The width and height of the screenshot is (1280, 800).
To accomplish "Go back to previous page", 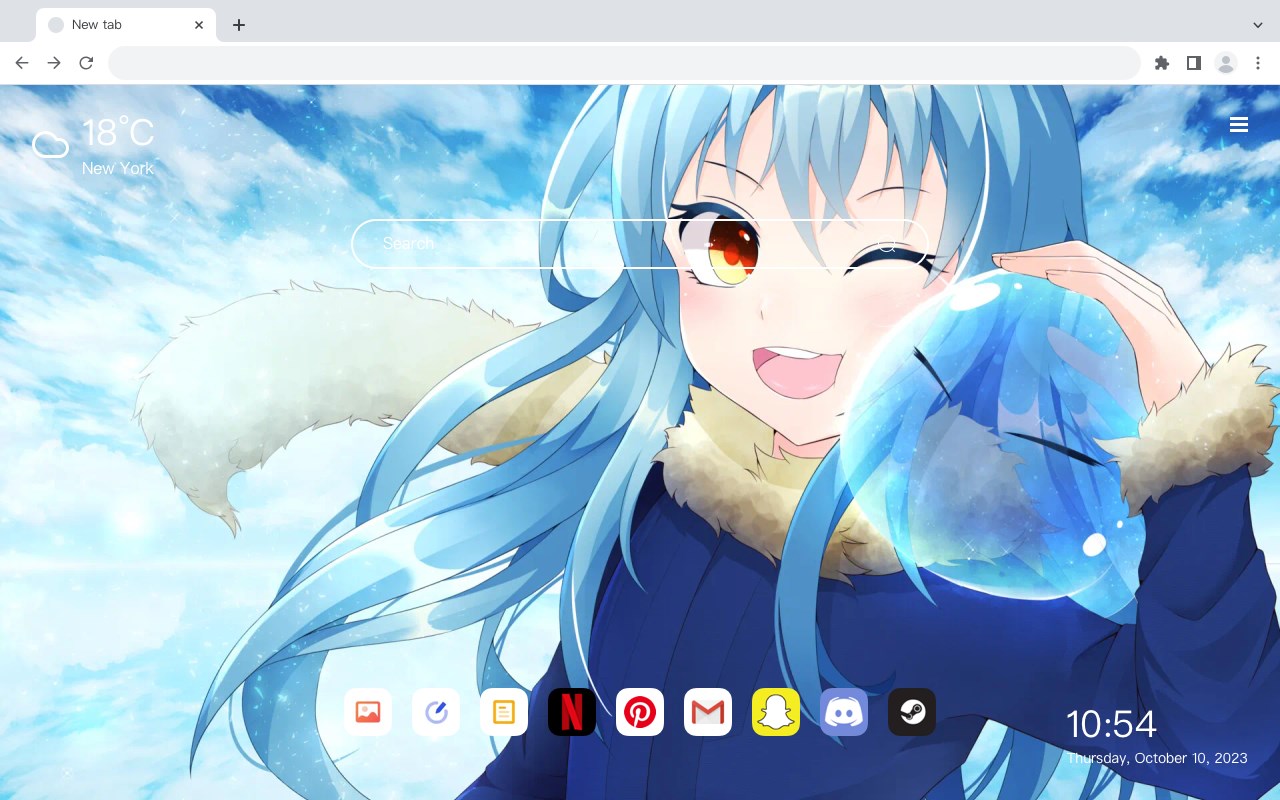I will pyautogui.click(x=22, y=63).
